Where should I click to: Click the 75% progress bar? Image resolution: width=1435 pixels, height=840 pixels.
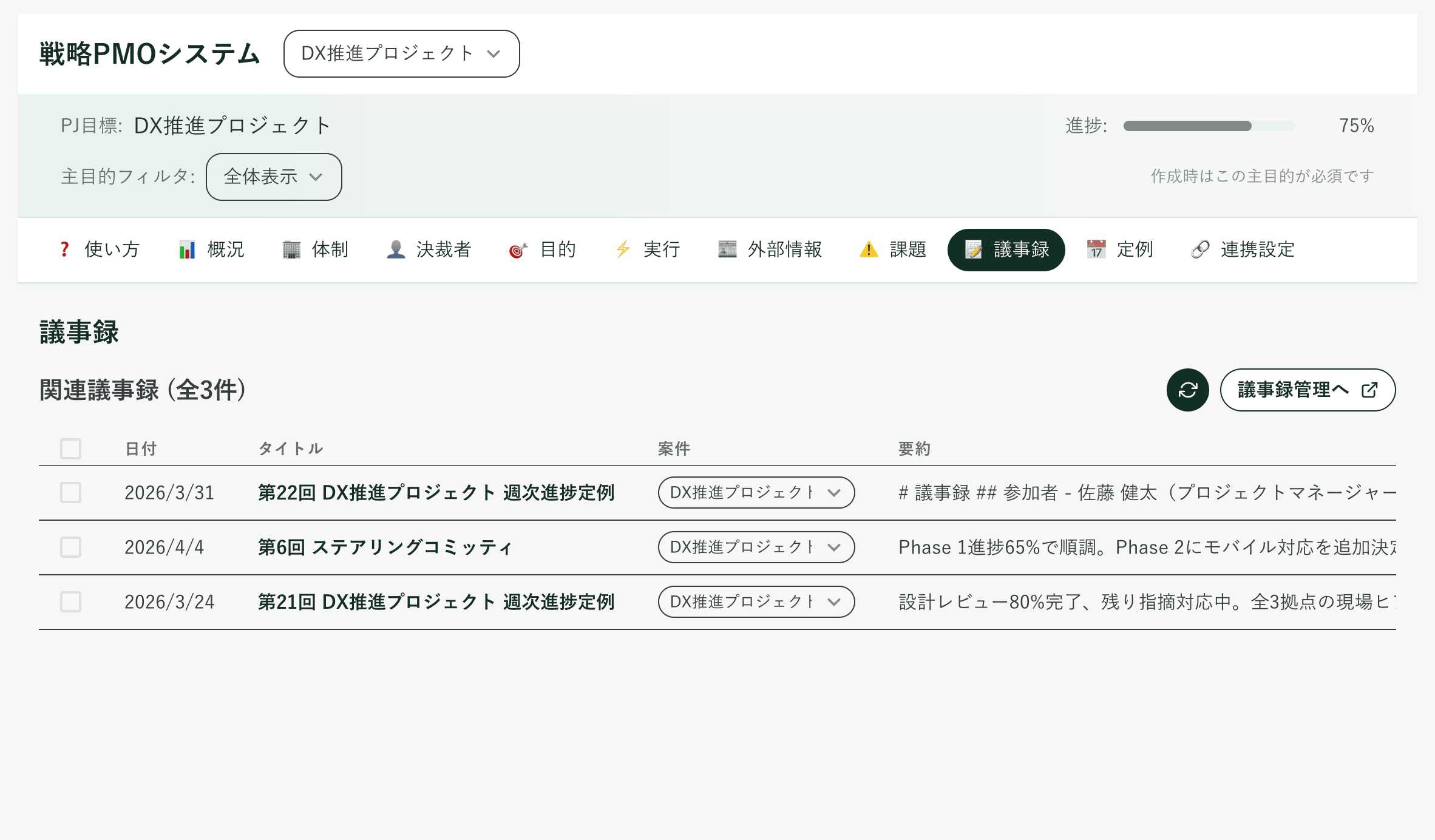[x=1208, y=126]
